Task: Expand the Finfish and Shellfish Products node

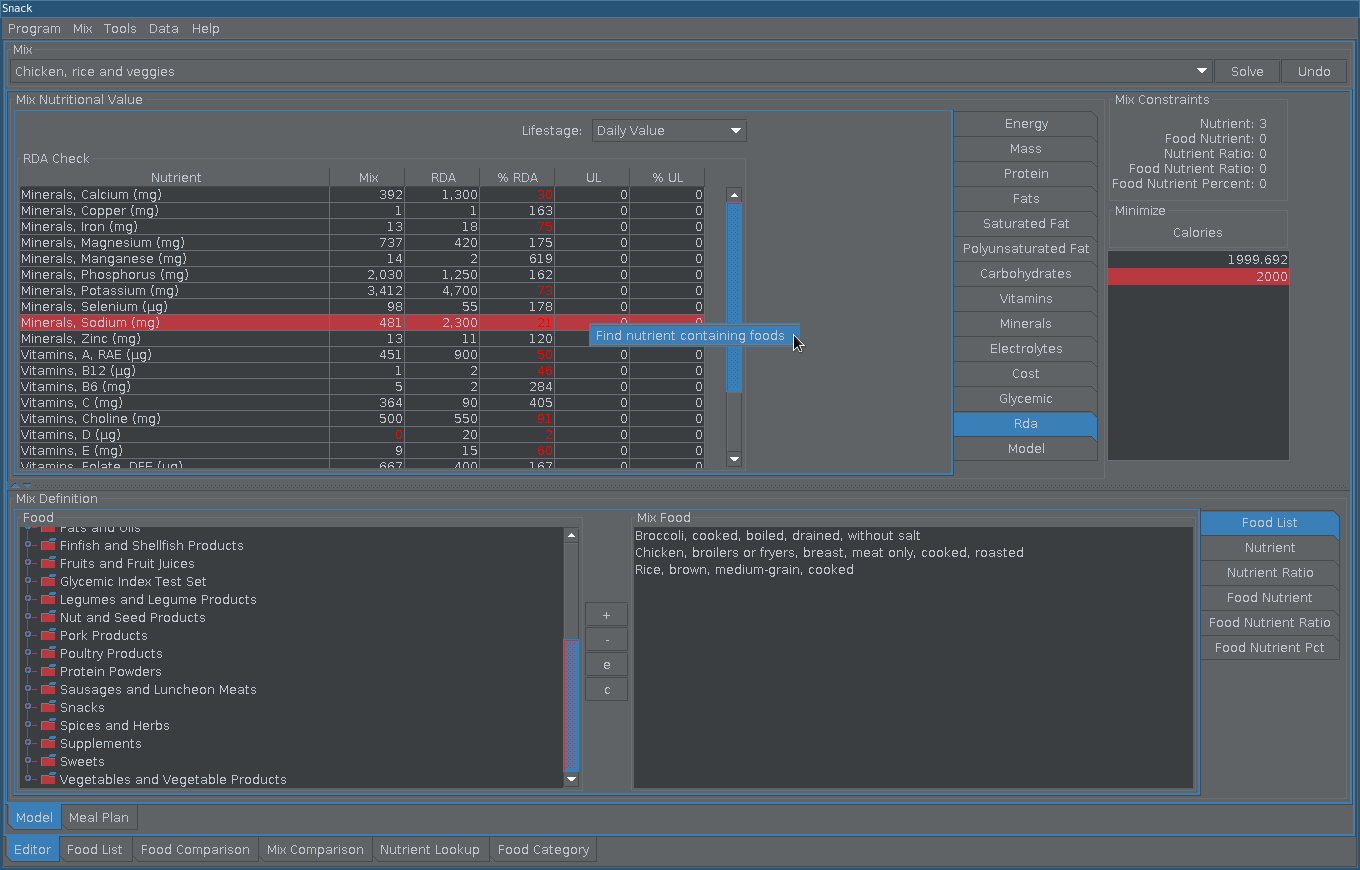Action: [x=29, y=546]
